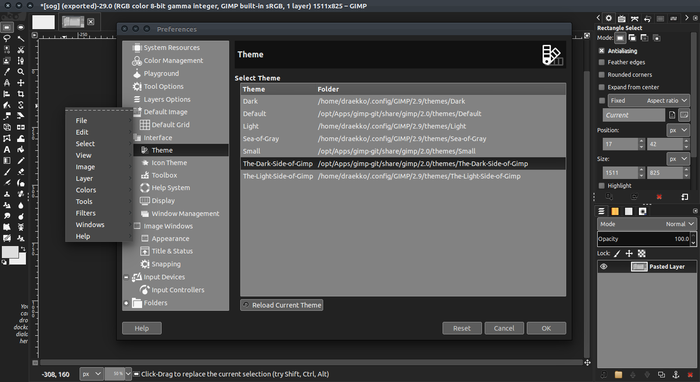The width and height of the screenshot is (700, 382).
Task: Enable Expand from center checkbox
Action: click(x=601, y=87)
